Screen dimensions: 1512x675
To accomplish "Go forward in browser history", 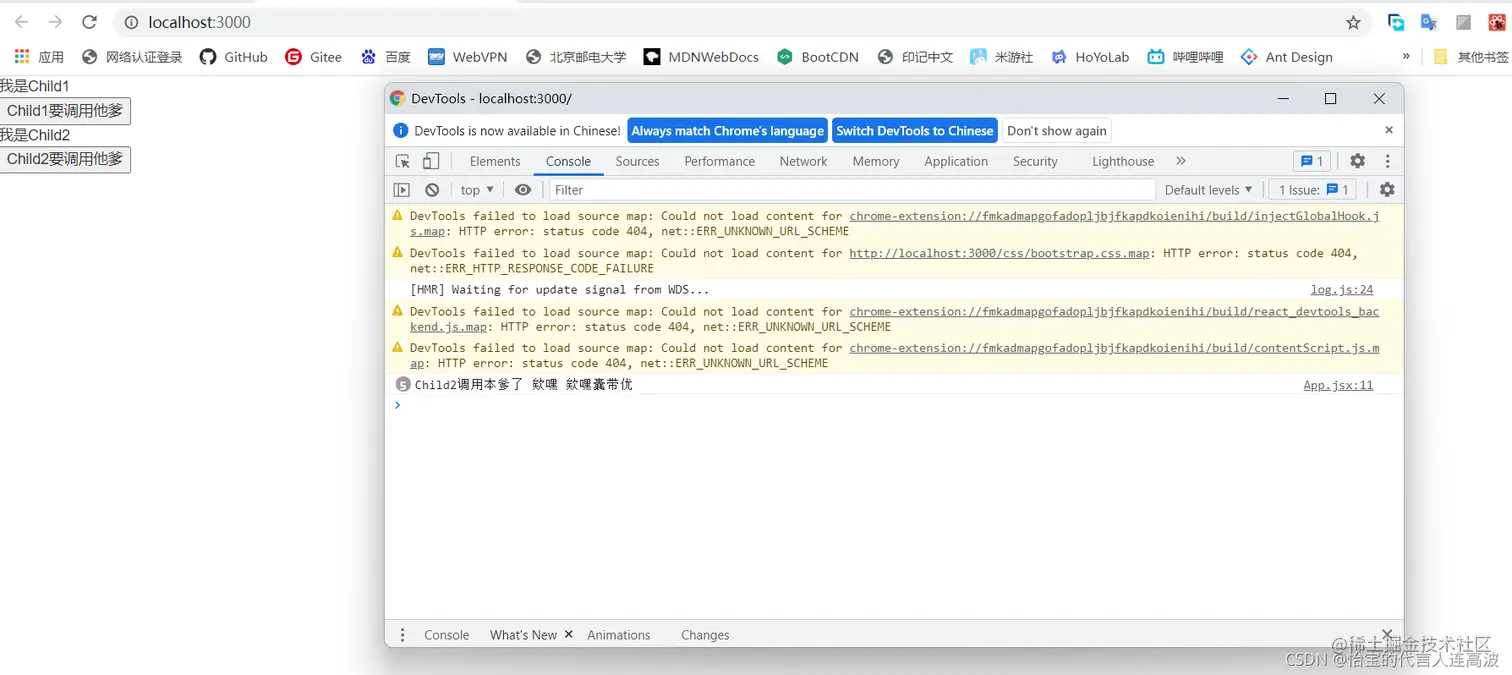I will [55, 22].
